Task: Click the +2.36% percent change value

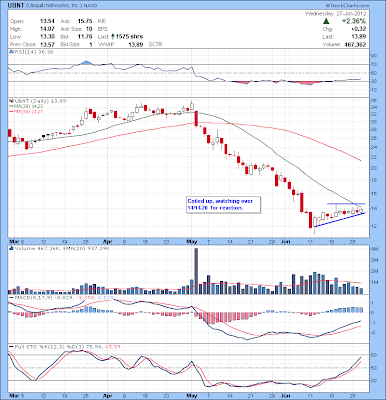Action: (x=354, y=21)
